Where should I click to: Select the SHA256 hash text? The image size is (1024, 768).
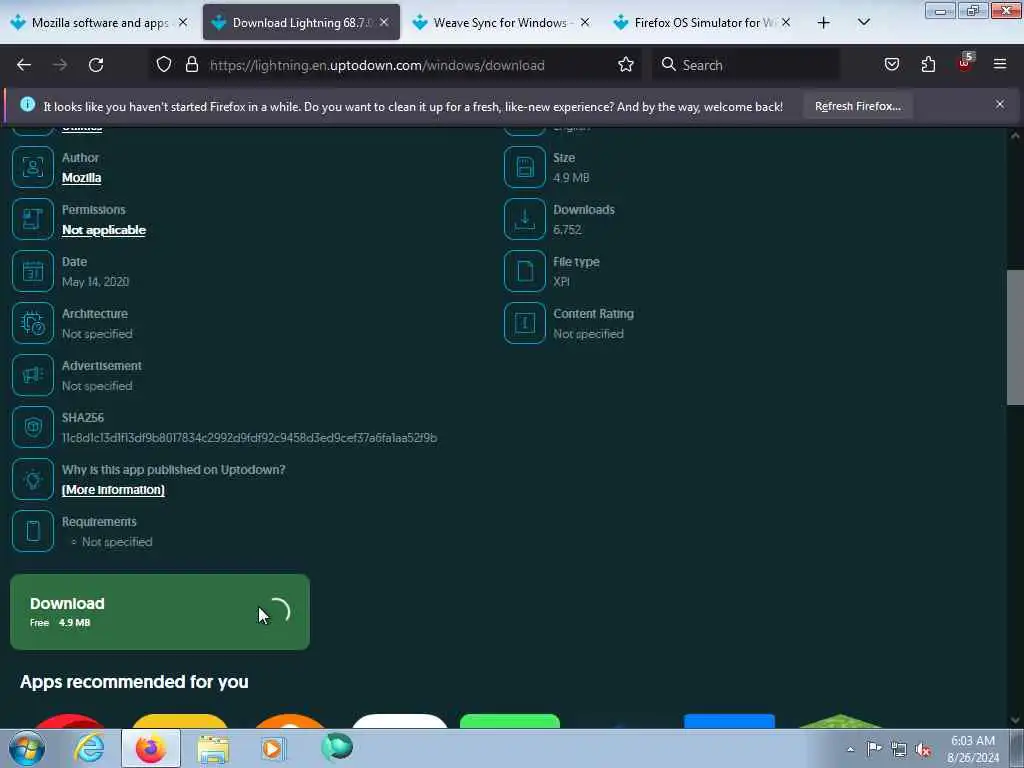[x=249, y=438]
